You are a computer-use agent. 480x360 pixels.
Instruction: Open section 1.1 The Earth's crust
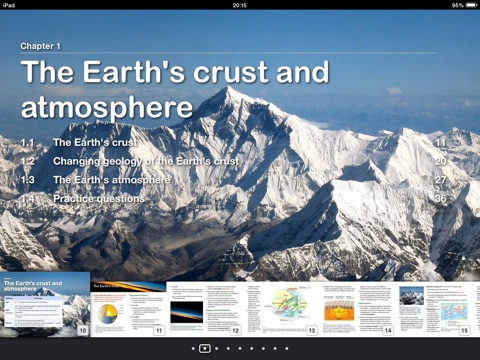(233, 143)
